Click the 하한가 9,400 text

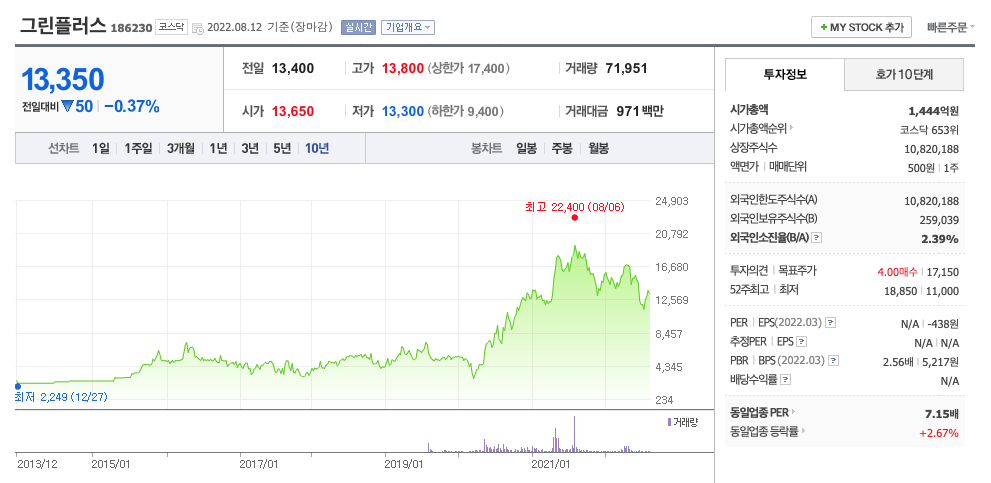tap(466, 112)
